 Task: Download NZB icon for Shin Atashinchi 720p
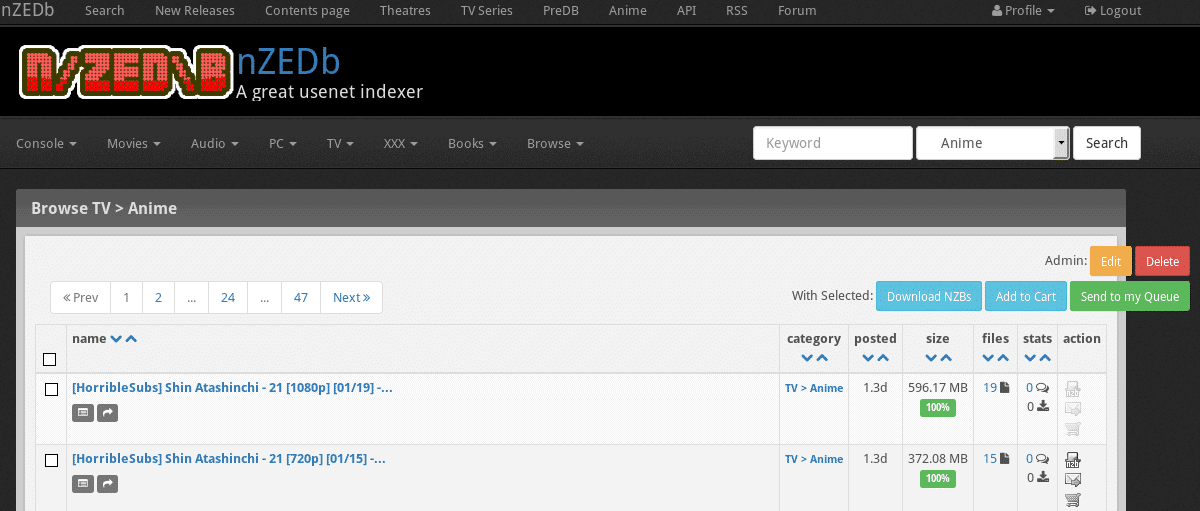[1073, 460]
